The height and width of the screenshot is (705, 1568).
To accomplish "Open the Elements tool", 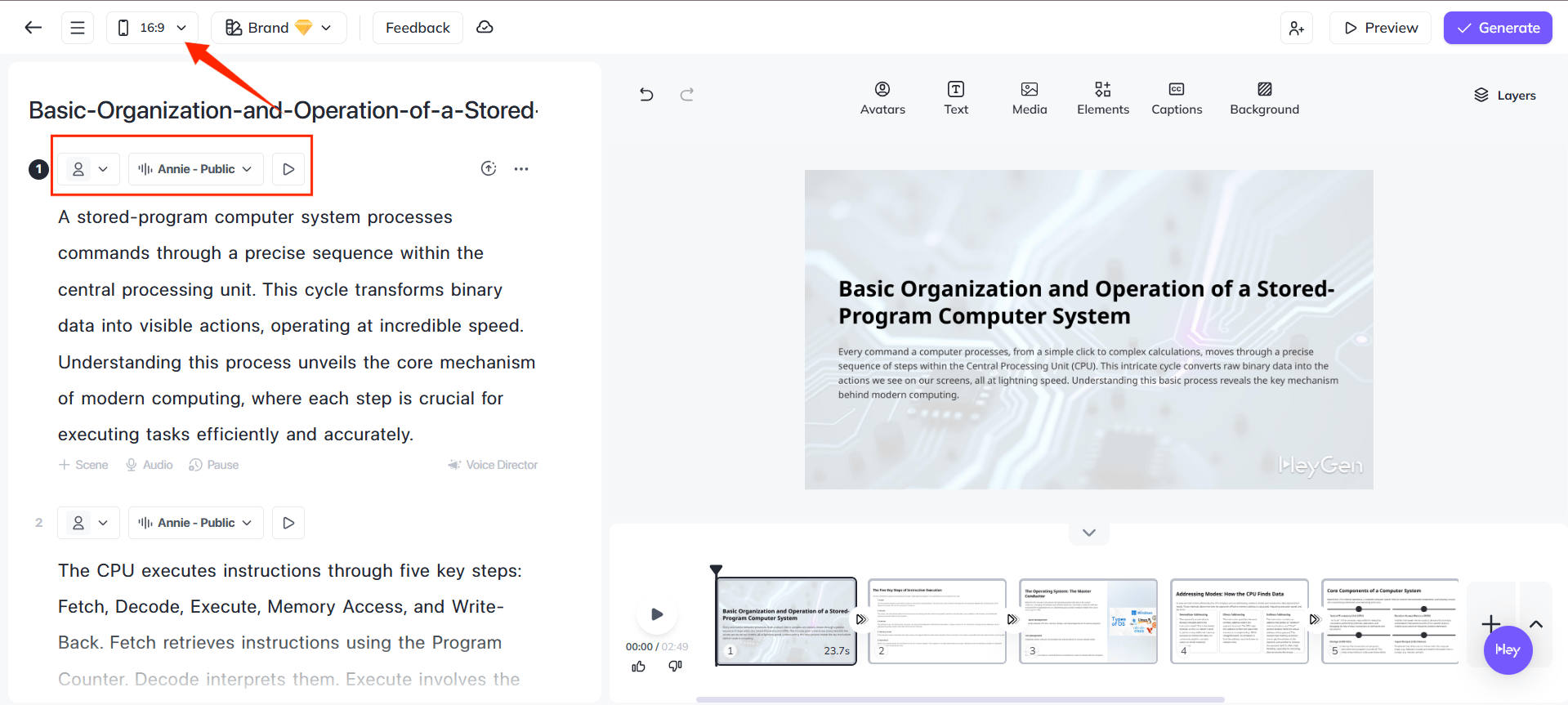I will [x=1103, y=98].
